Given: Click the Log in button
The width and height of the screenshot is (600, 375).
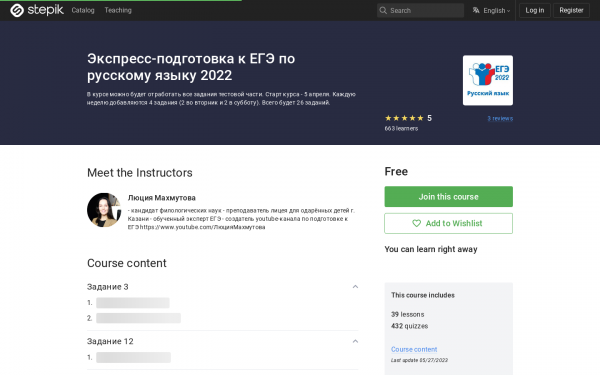Looking at the screenshot, I should (535, 10).
